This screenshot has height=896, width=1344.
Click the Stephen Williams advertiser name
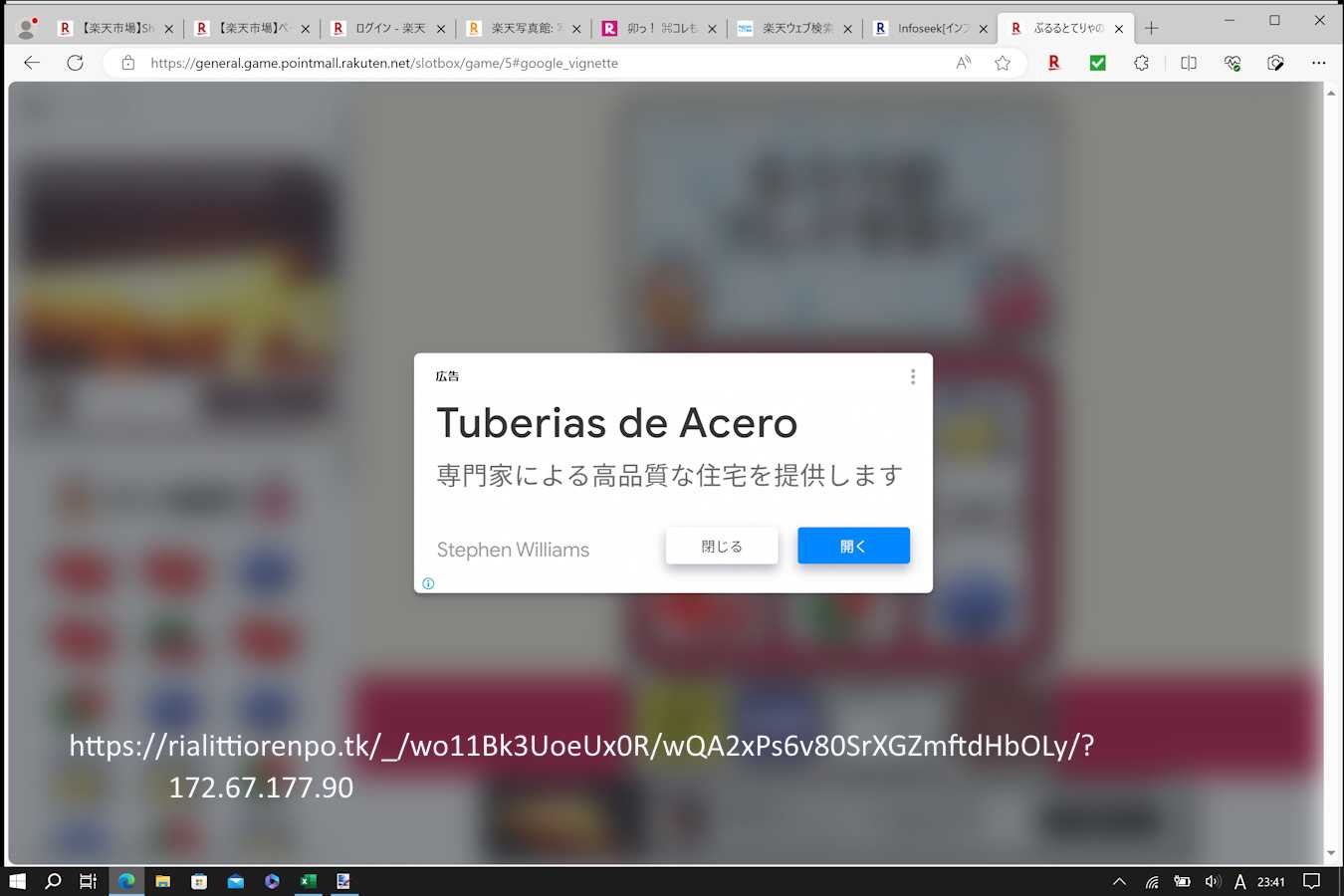point(513,550)
